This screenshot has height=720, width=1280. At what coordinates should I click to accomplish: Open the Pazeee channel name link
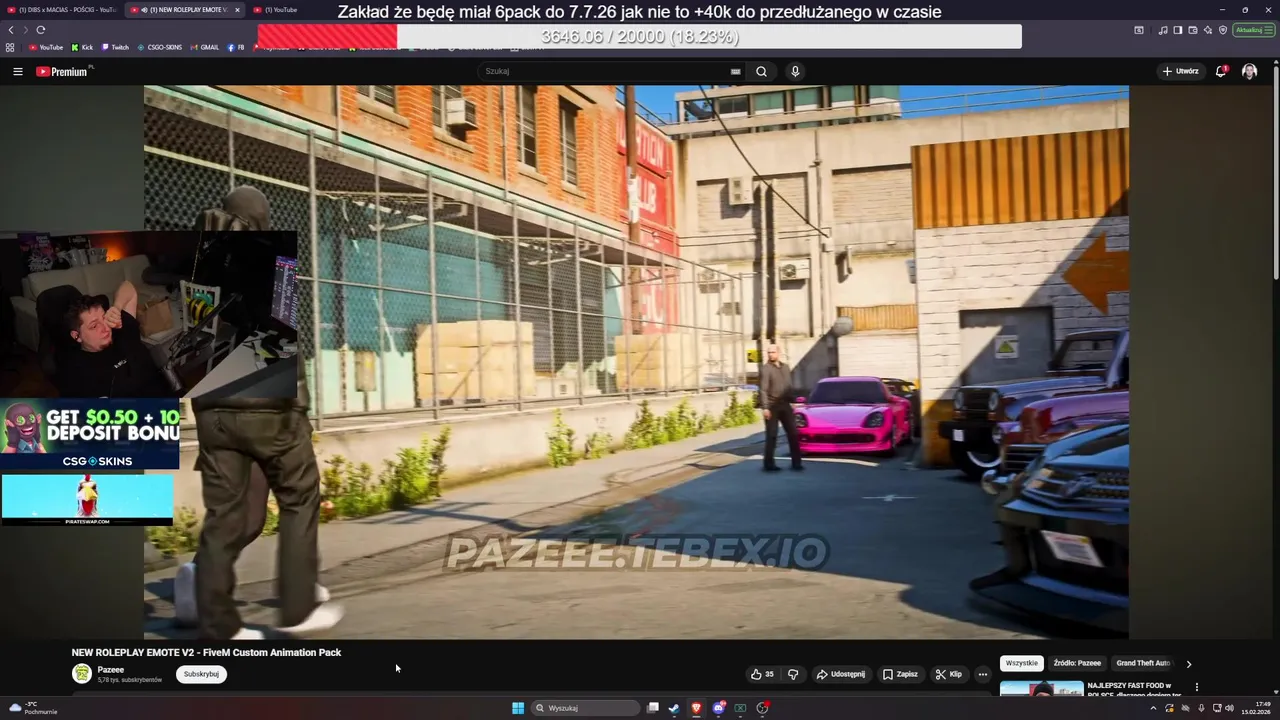click(110, 670)
